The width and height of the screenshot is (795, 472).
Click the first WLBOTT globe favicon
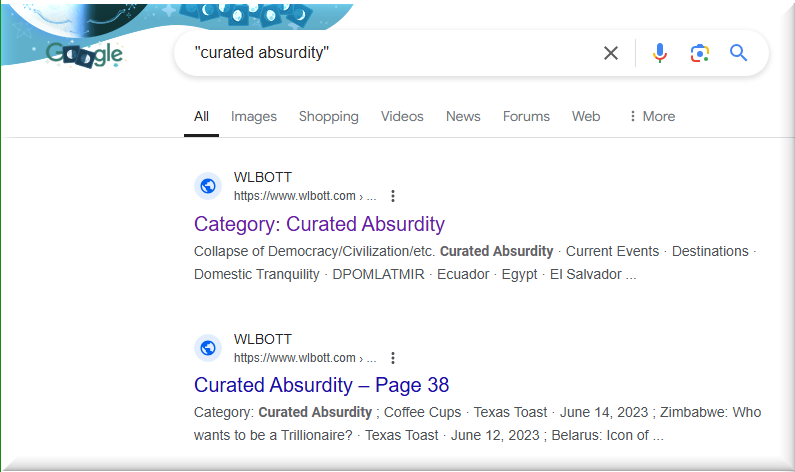click(208, 186)
